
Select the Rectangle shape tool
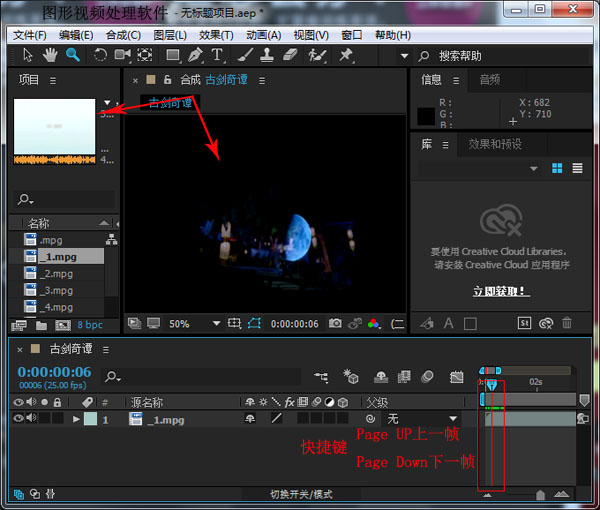coord(173,55)
